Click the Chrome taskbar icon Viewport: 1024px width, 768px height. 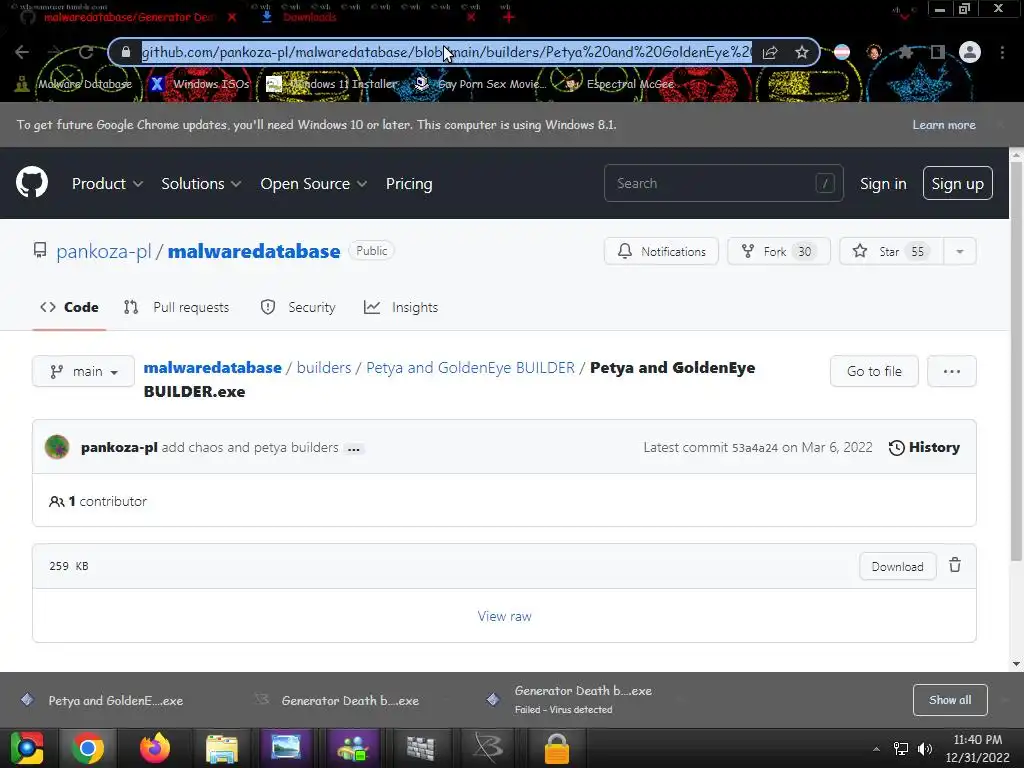pyautogui.click(x=88, y=748)
